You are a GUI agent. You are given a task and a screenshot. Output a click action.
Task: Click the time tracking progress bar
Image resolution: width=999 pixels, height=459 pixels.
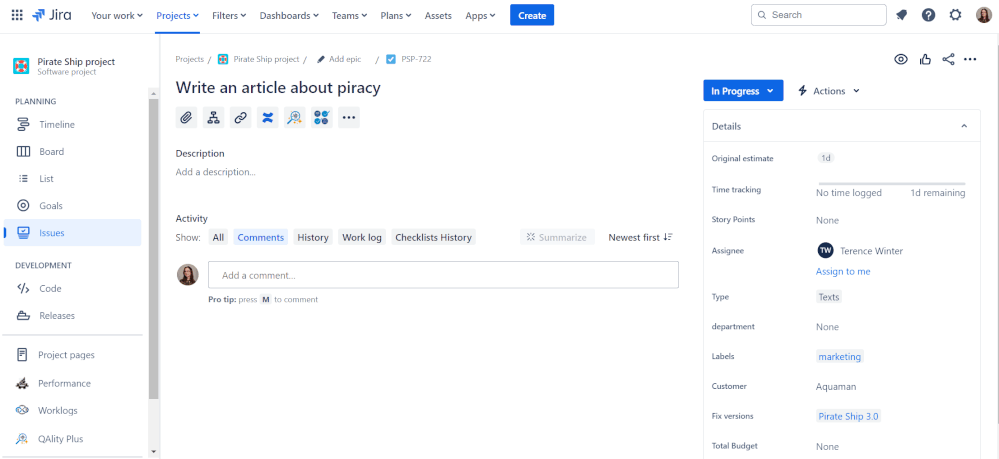(x=891, y=184)
